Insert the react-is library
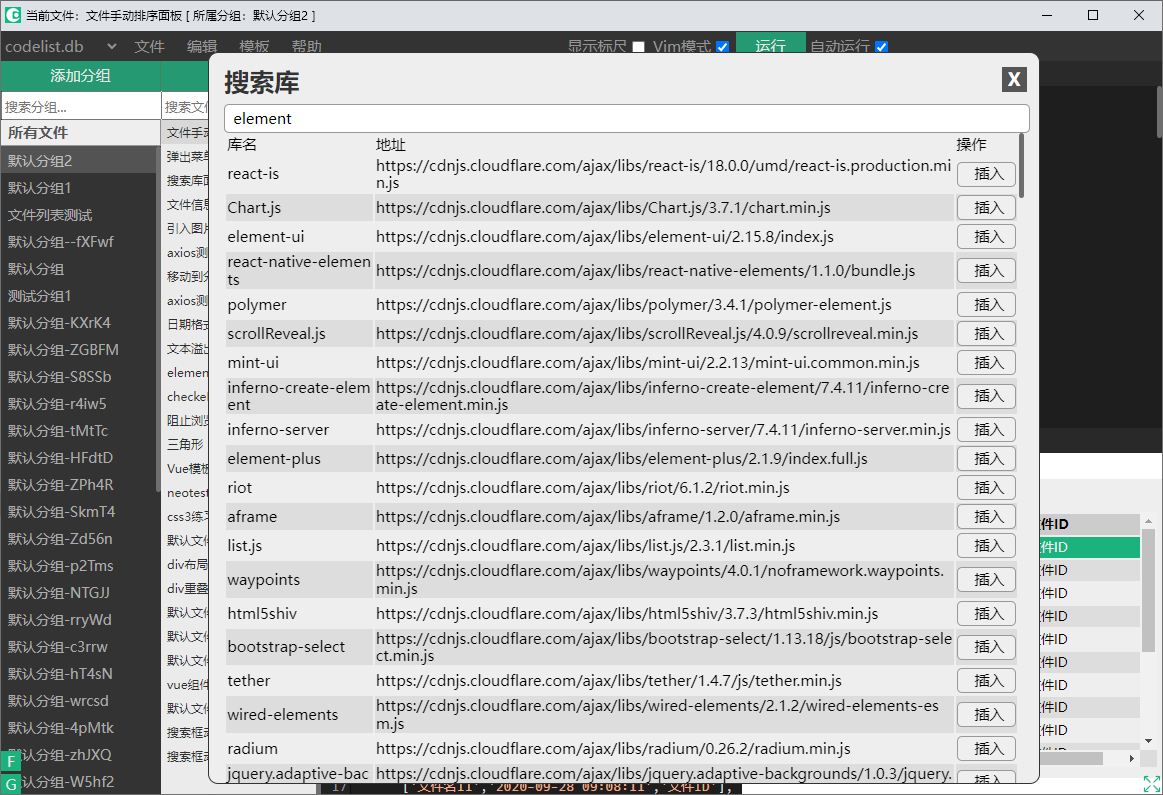The width and height of the screenshot is (1163, 795). coord(986,174)
